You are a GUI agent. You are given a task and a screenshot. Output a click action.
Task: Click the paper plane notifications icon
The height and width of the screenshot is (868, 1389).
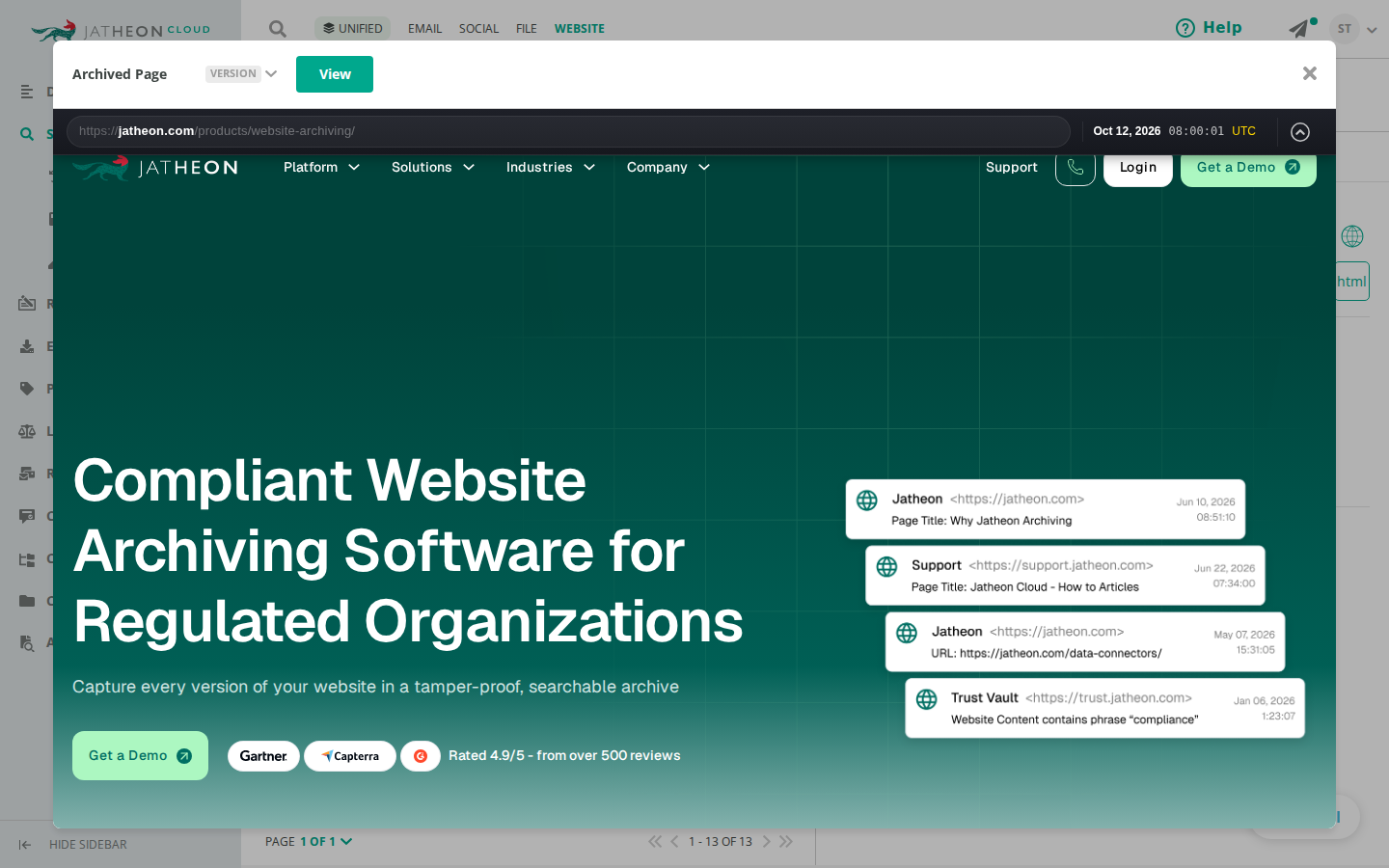(x=1301, y=28)
